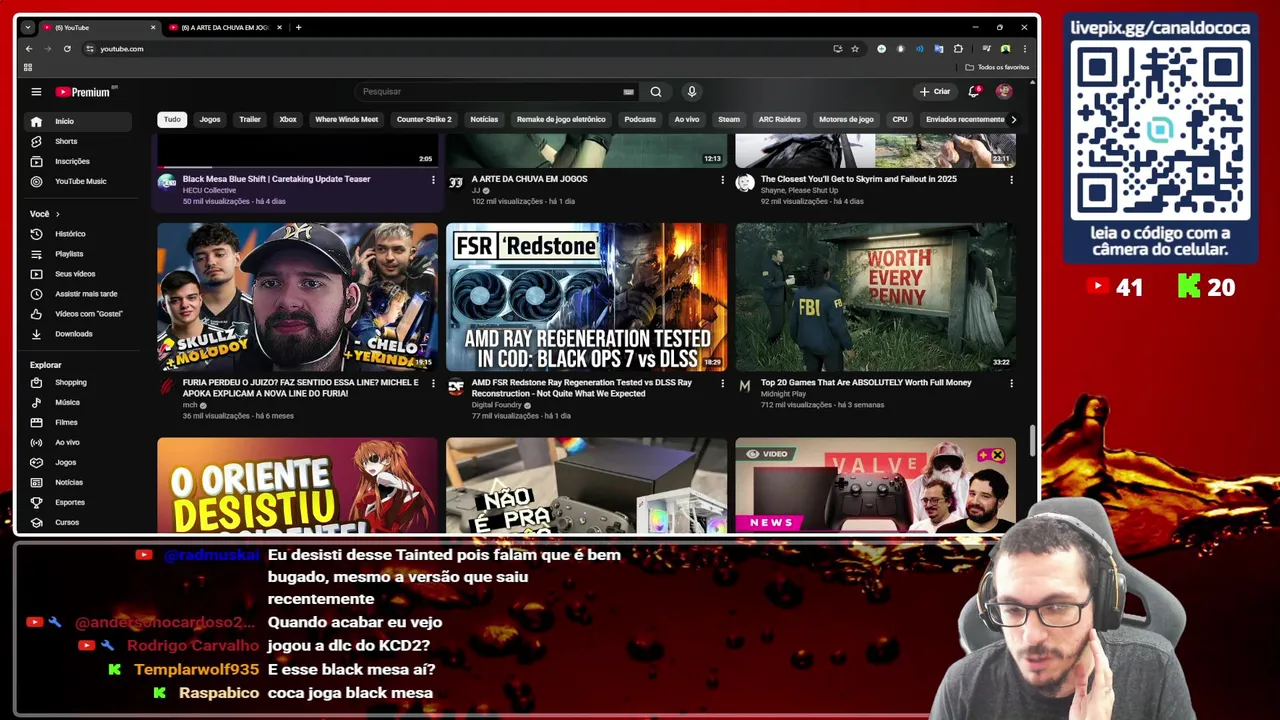Image resolution: width=1280 pixels, height=720 pixels.
Task: Click the Criar button
Action: click(x=935, y=92)
